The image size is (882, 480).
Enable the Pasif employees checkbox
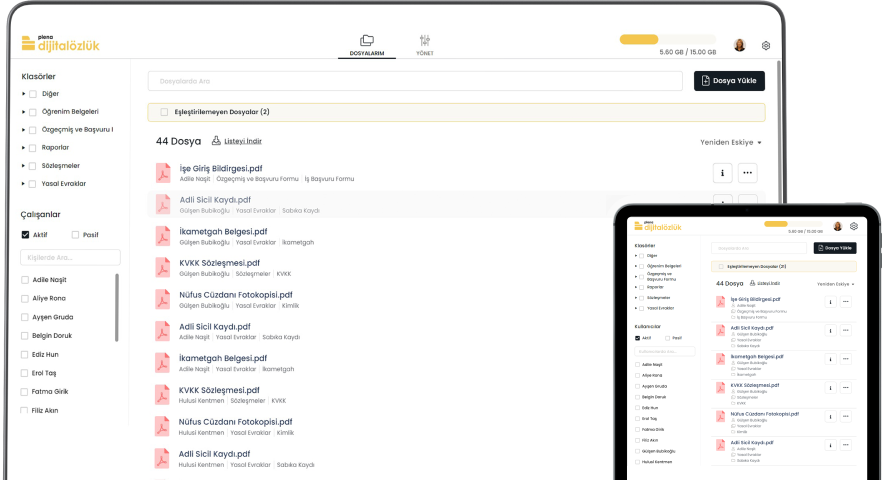(75, 235)
